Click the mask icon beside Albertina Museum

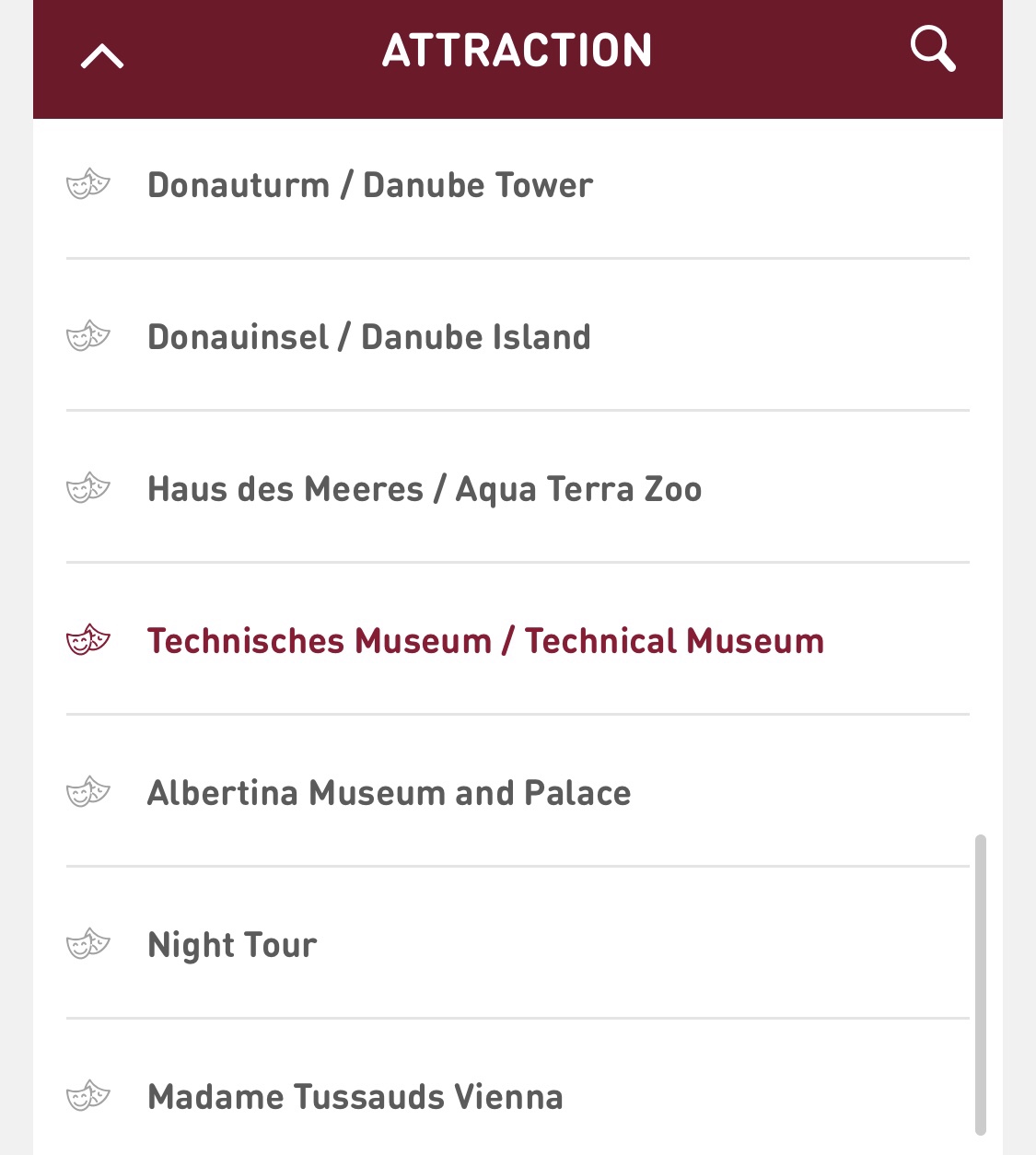pyautogui.click(x=88, y=792)
